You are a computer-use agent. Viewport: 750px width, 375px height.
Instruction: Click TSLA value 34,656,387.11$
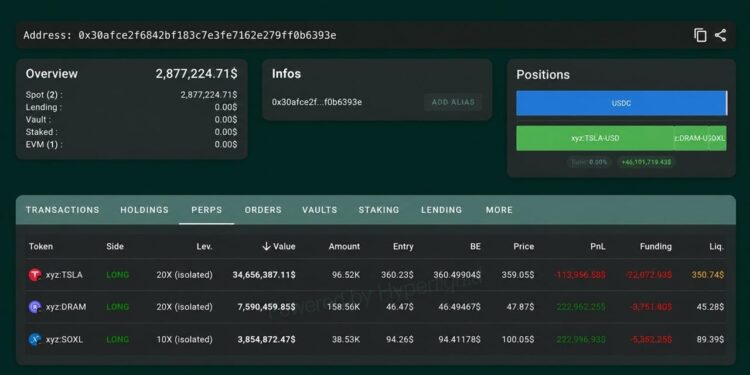tap(264, 275)
